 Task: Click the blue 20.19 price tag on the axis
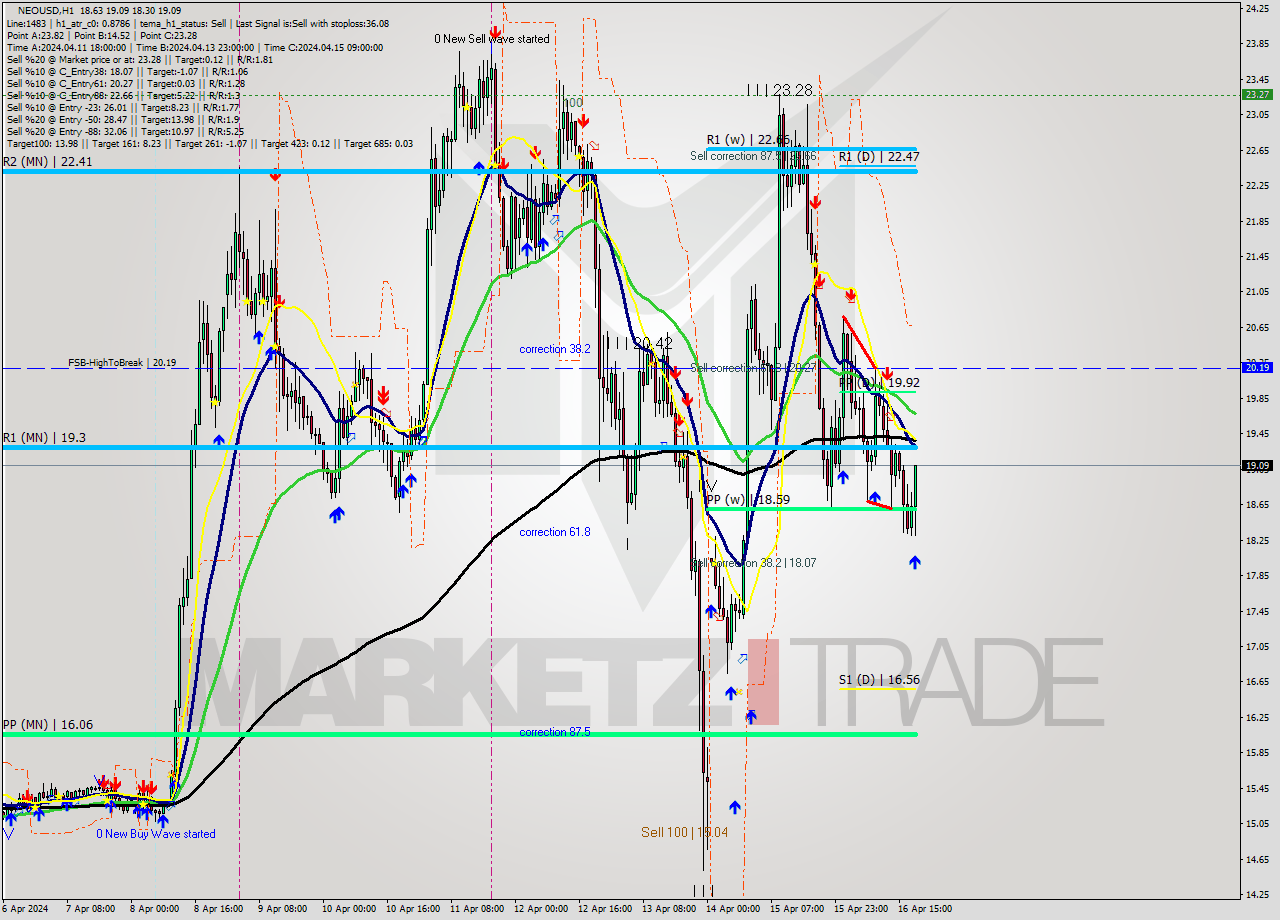[x=1256, y=367]
